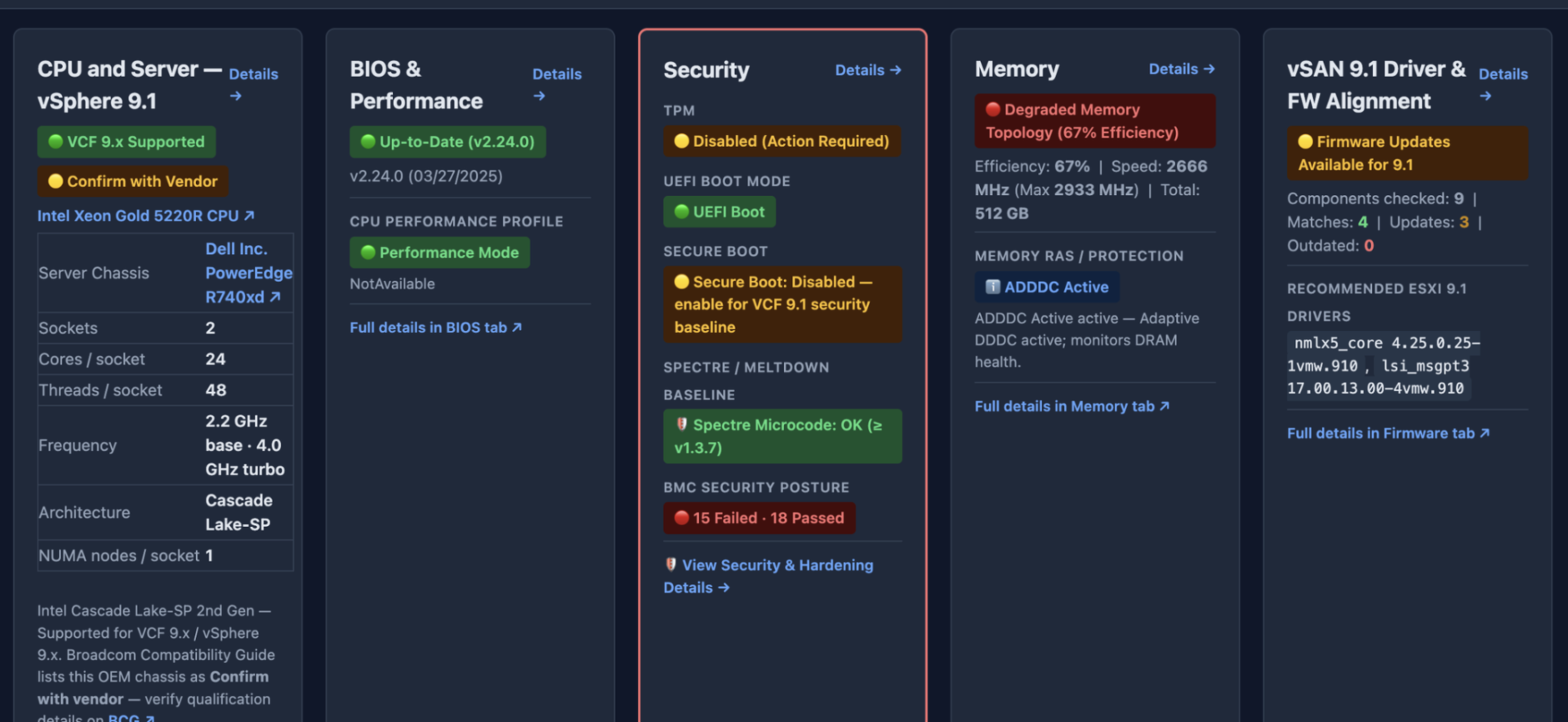1568x722 pixels.
Task: Click the info icon in ADDDC Active badge
Action: (993, 287)
